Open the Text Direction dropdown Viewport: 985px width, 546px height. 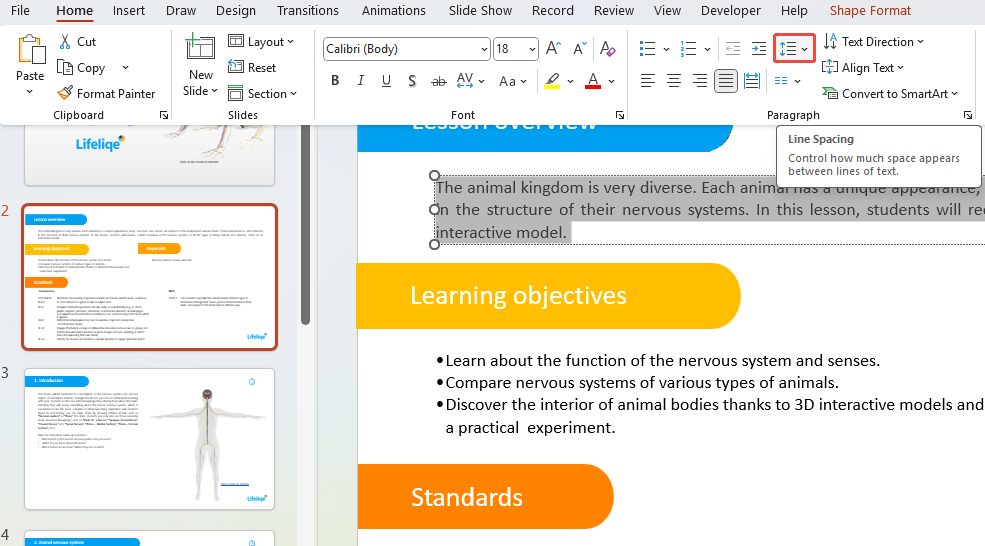873,42
